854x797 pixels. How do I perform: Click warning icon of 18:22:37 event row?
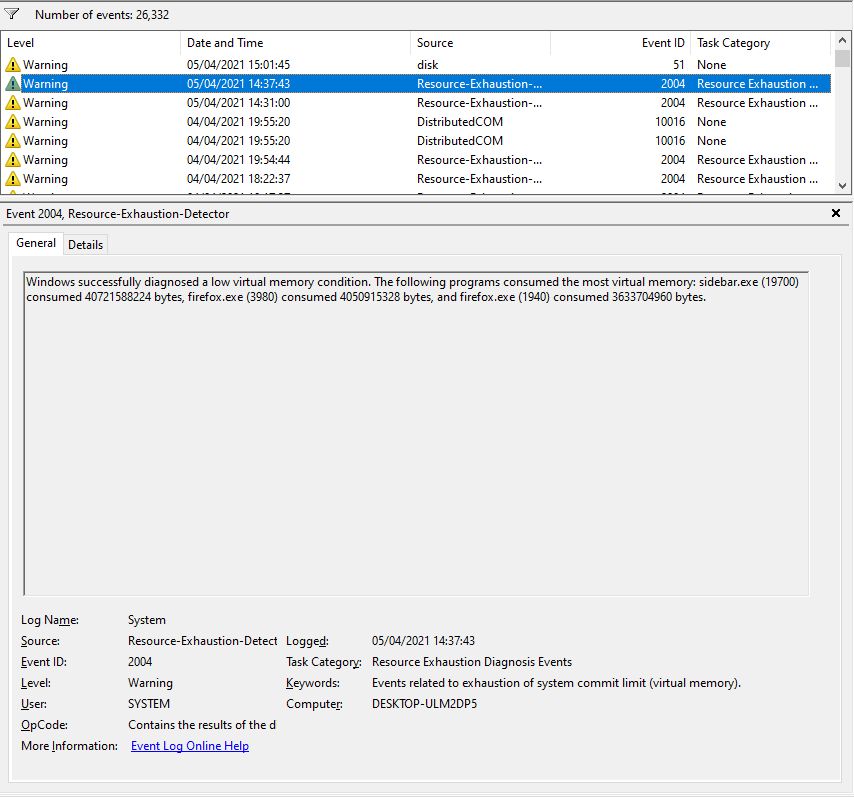pos(13,179)
